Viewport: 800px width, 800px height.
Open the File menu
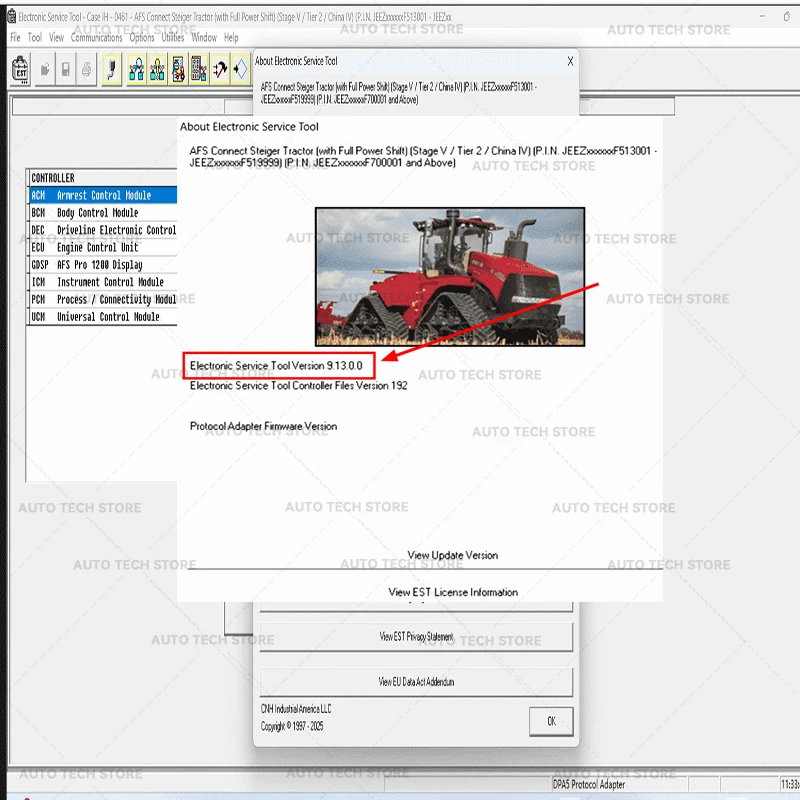(15, 37)
